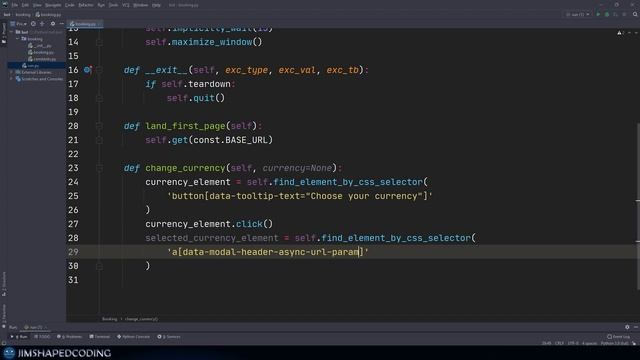Image resolution: width=640 pixels, height=360 pixels.
Task: Click change_currency() breadcrumb at editor bottom
Action: tap(141, 319)
